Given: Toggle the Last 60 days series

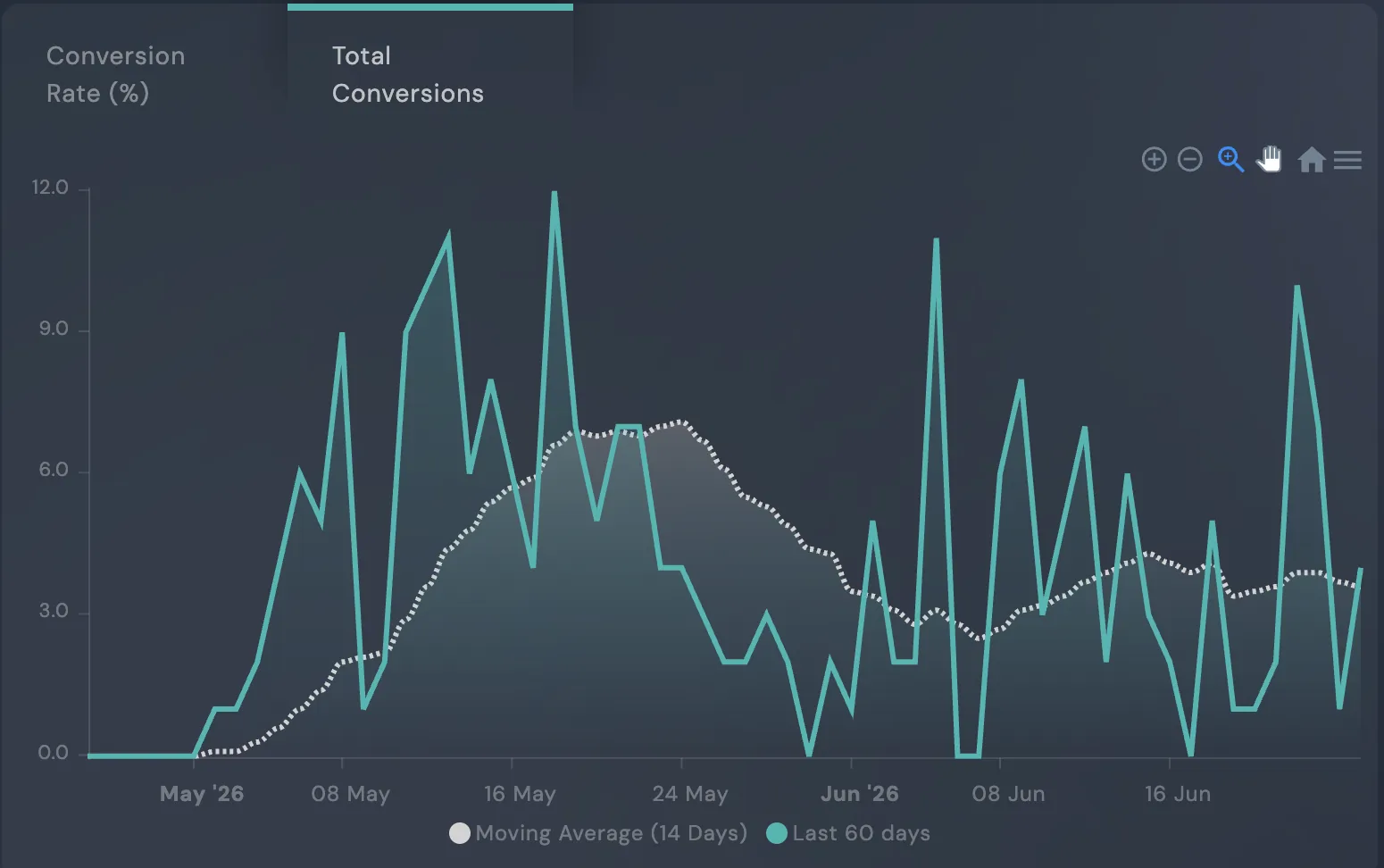Looking at the screenshot, I should (x=848, y=833).
